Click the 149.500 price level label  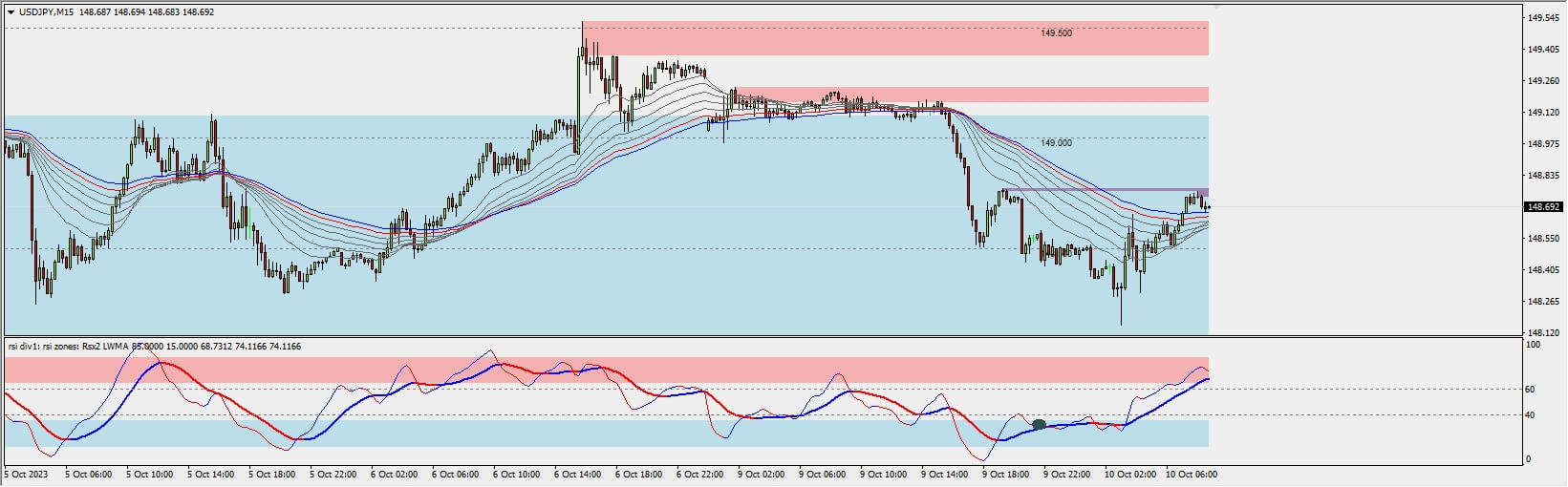pyautogui.click(x=1056, y=33)
